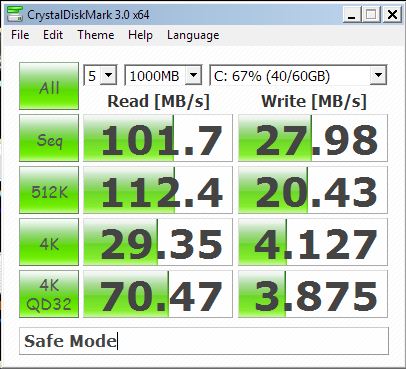The image size is (406, 369).
Task: Run all benchmarks with All button
Action: pos(49,86)
